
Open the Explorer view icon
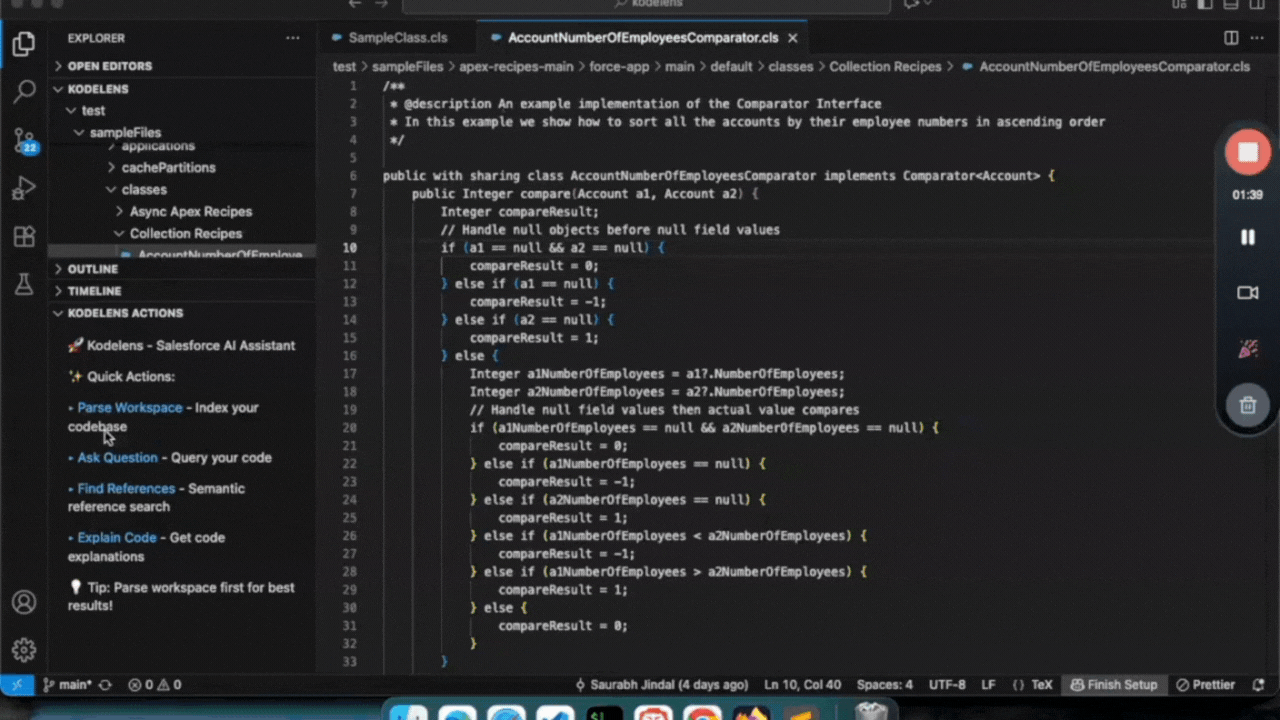click(x=24, y=44)
